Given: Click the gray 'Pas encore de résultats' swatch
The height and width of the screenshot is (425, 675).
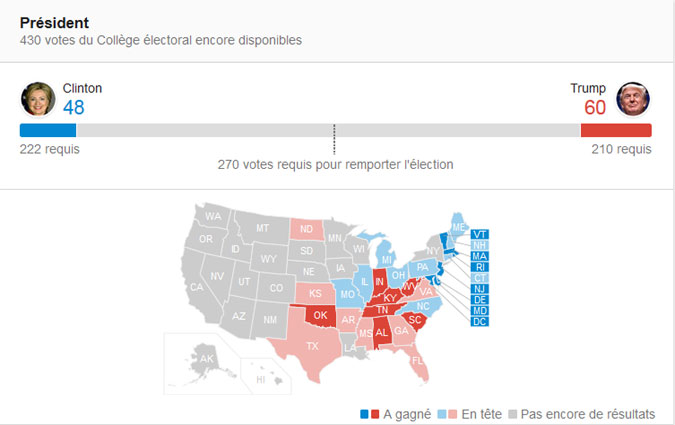Looking at the screenshot, I should pyautogui.click(x=512, y=414).
